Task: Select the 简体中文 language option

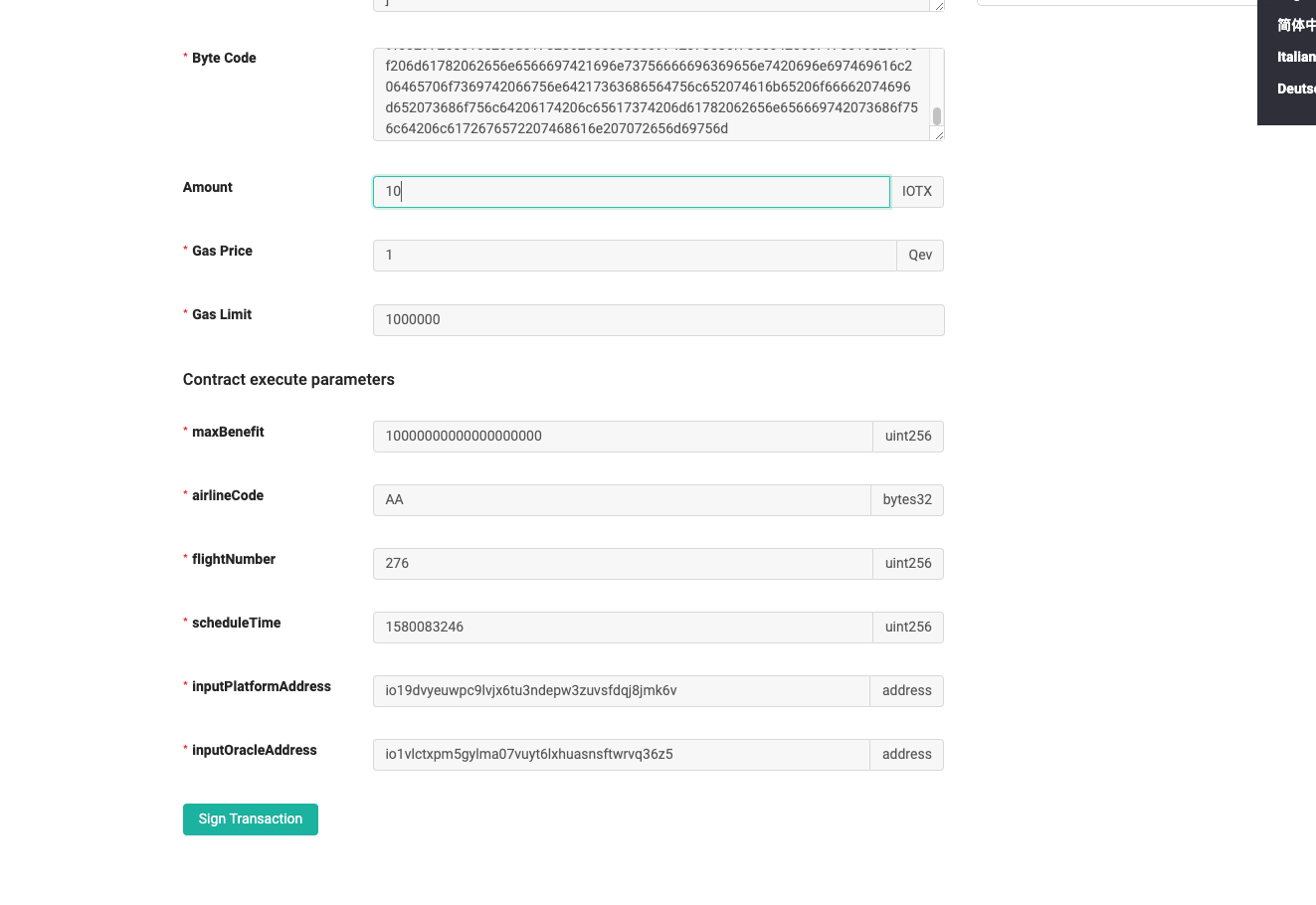Action: (1296, 25)
